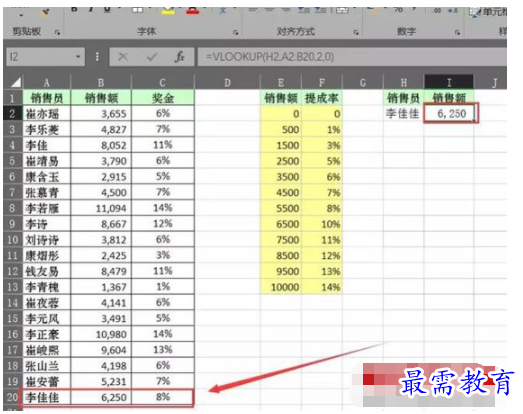Image resolution: width=523 pixels, height=414 pixels.
Task: Select column I header
Action: coord(449,82)
